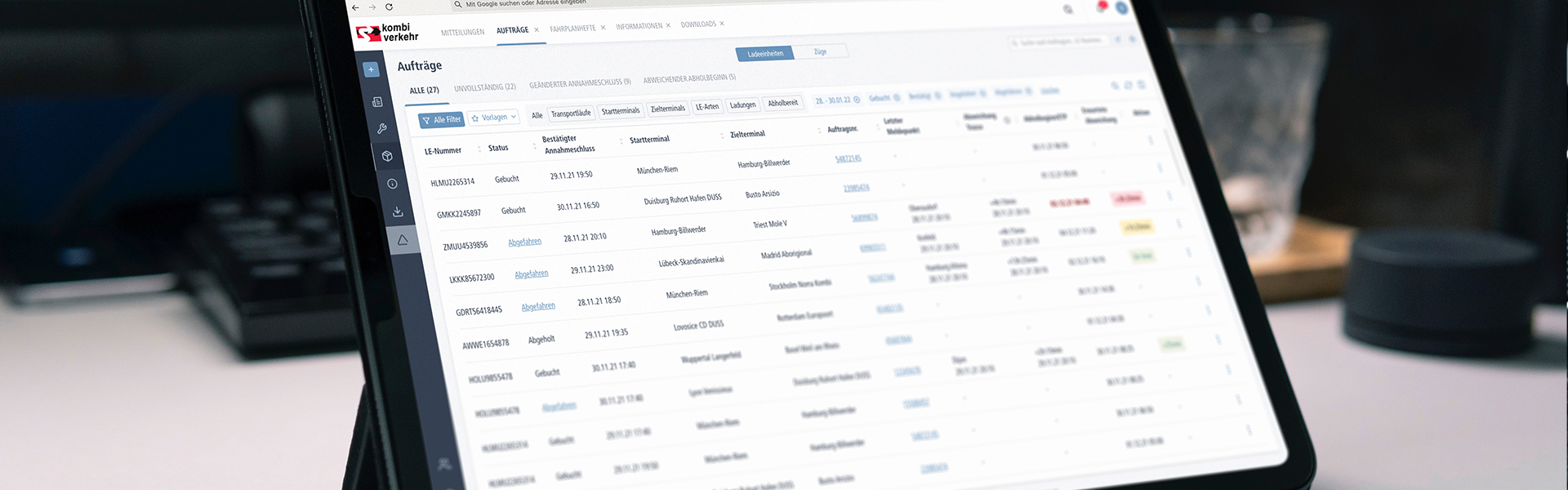Viewport: 1568px width, 490px height.
Task: Toggle the Abholbereit filter chip
Action: tap(782, 103)
